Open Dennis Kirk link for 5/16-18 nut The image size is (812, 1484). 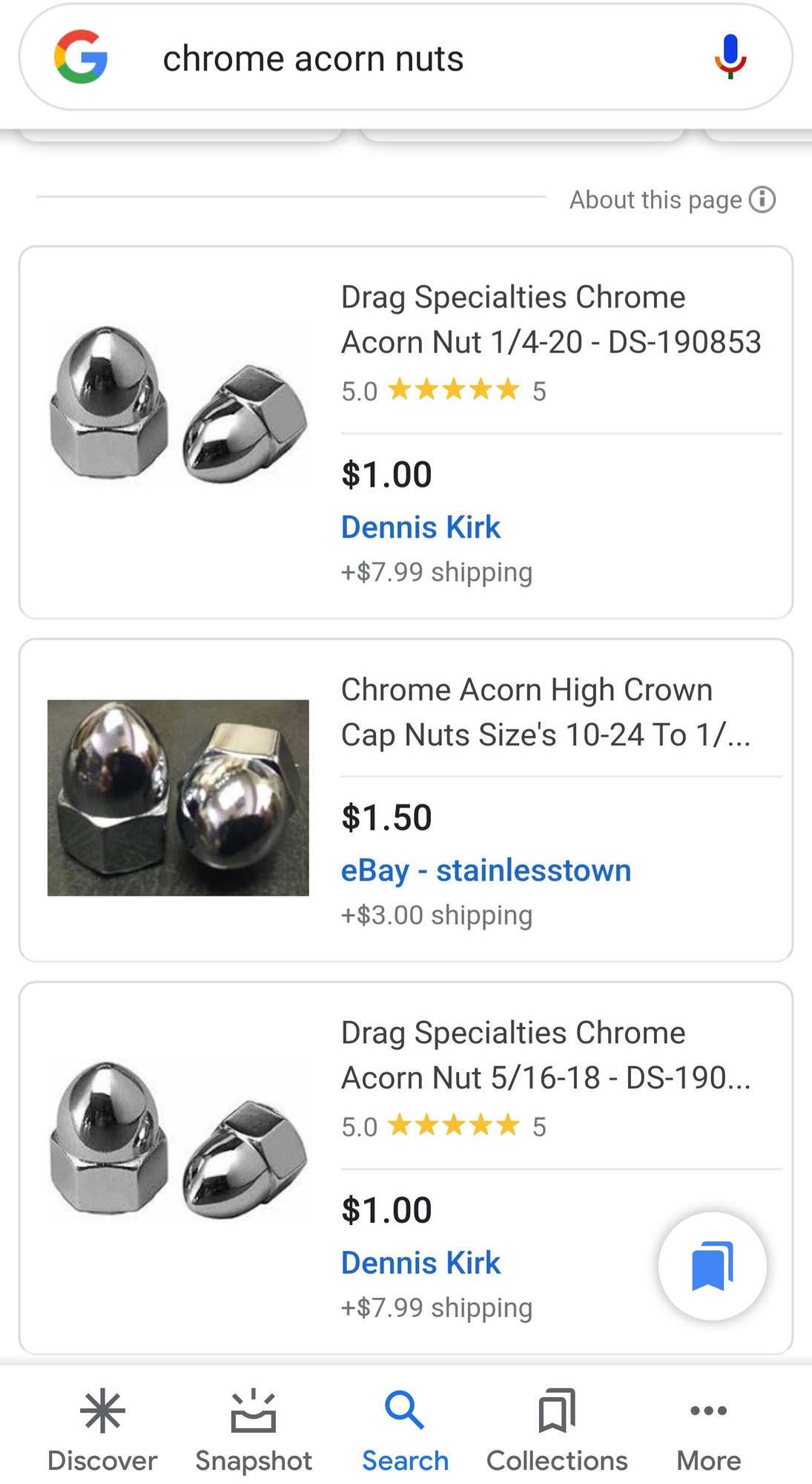[x=420, y=1263]
